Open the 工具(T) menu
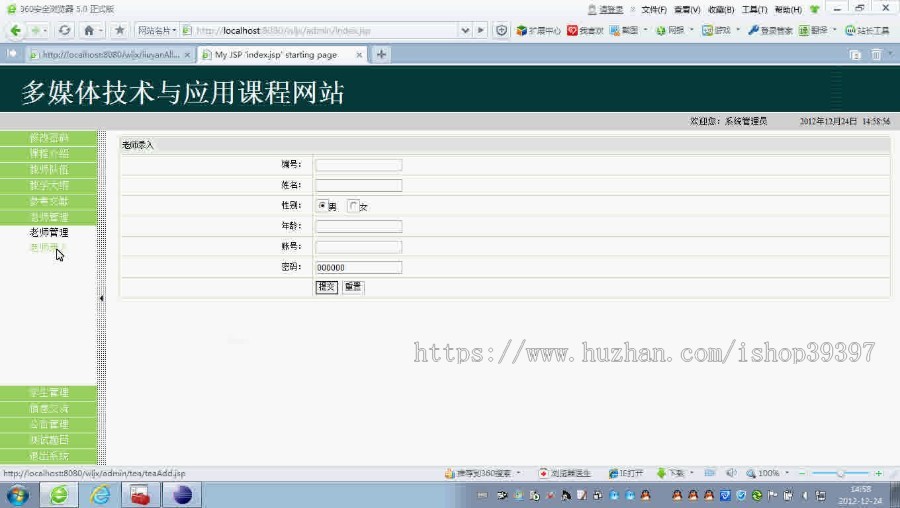 [754, 9]
